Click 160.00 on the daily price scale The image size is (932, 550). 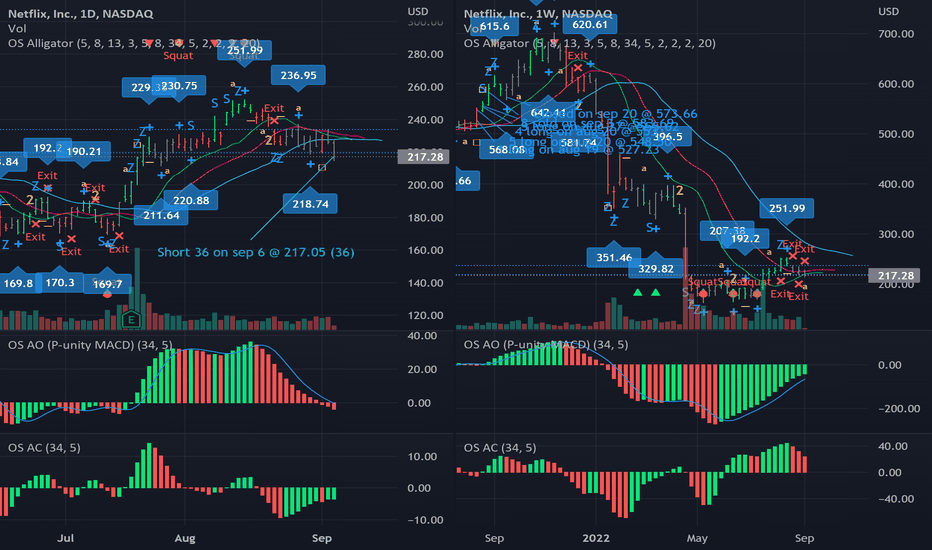pos(425,250)
